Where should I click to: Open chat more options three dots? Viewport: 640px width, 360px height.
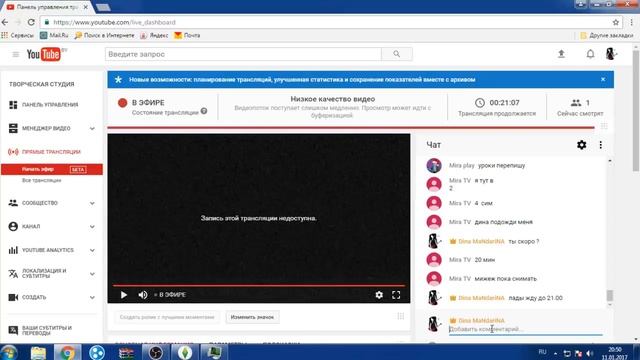coord(600,144)
